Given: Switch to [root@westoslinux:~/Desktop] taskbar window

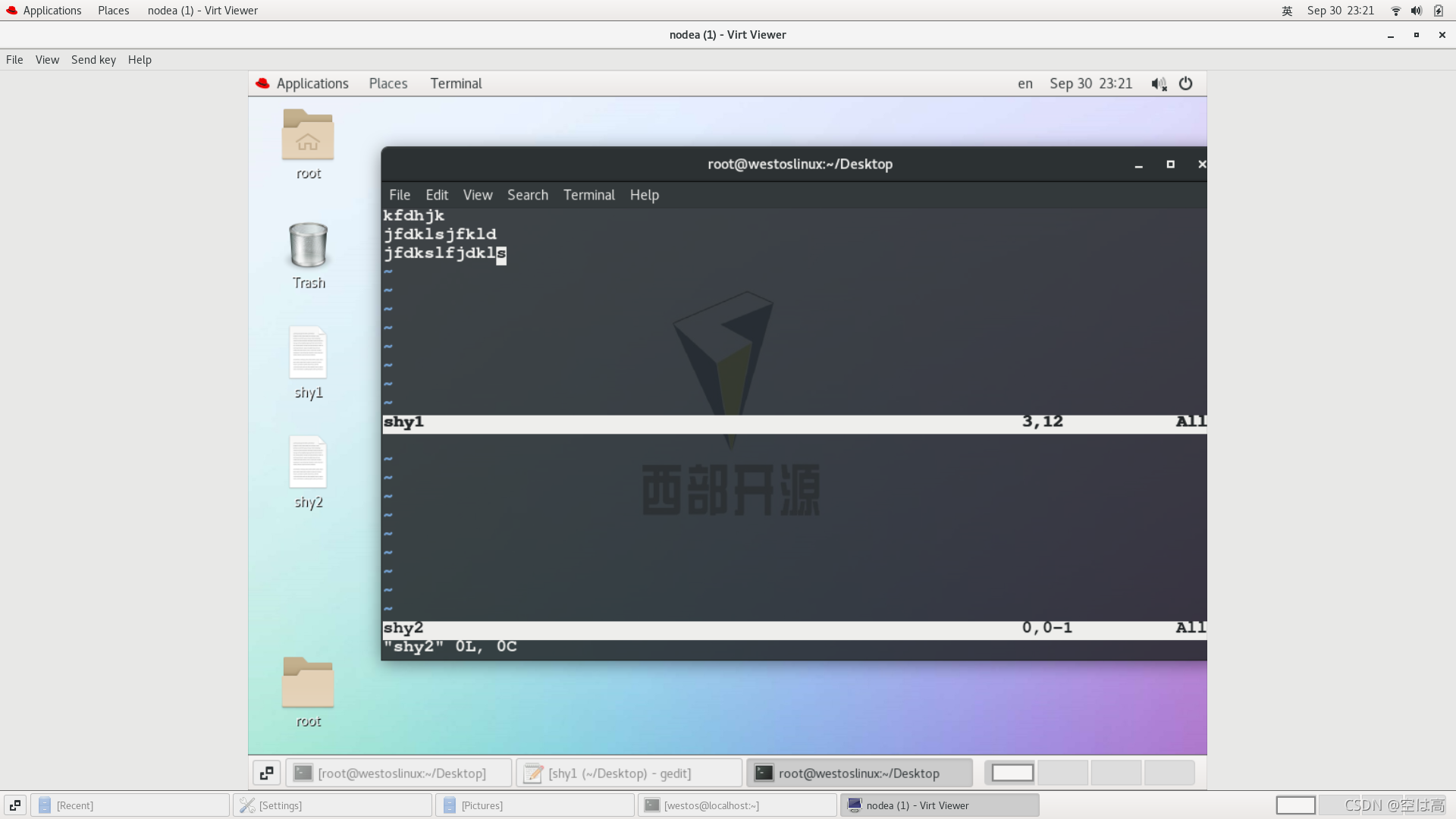Looking at the screenshot, I should tap(399, 773).
